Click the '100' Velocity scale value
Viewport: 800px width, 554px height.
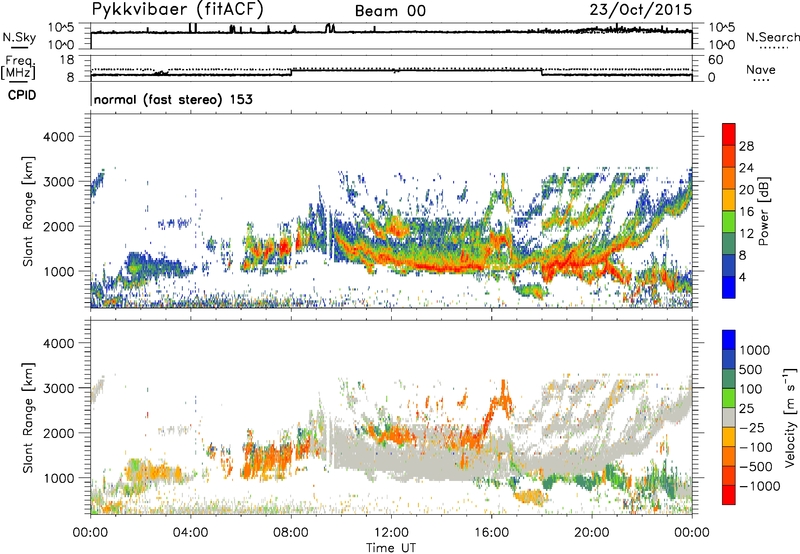[x=751, y=389]
